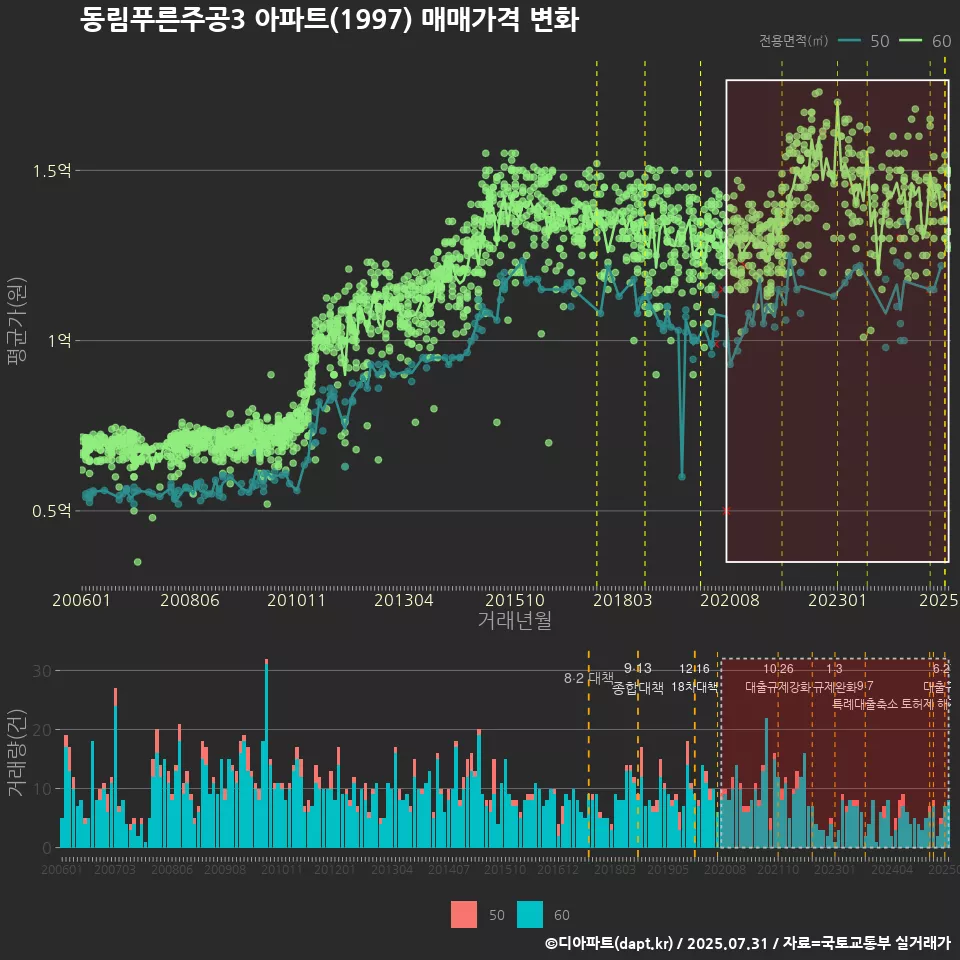Image resolution: width=960 pixels, height=960 pixels.
Task: Click the 거래년월 axis title
Action: pos(515,620)
